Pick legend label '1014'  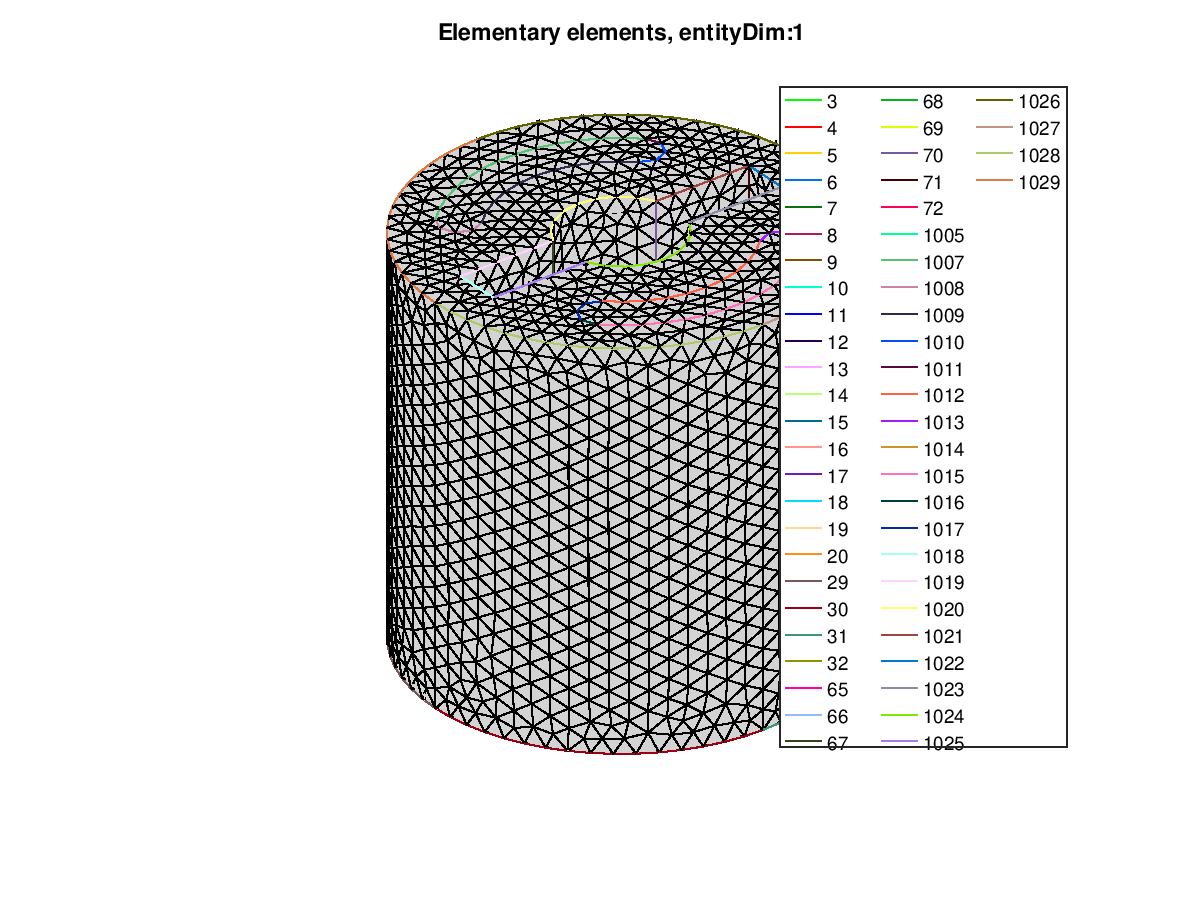[x=943, y=450]
